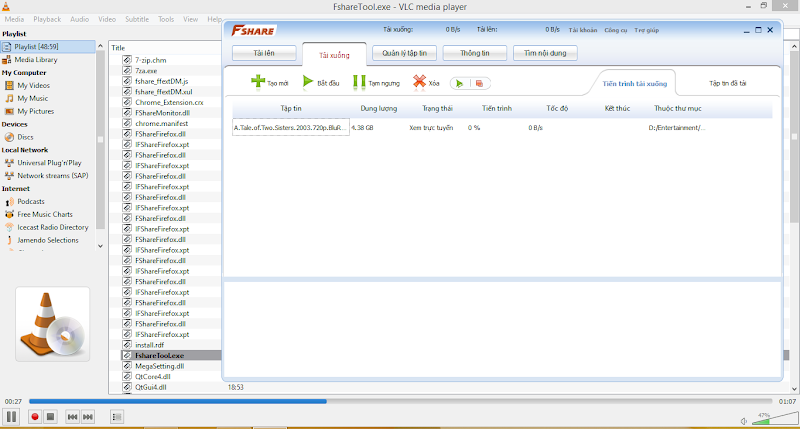Click the Fshare logo
Image resolution: width=800 pixels, height=429 pixels.
pos(253,31)
